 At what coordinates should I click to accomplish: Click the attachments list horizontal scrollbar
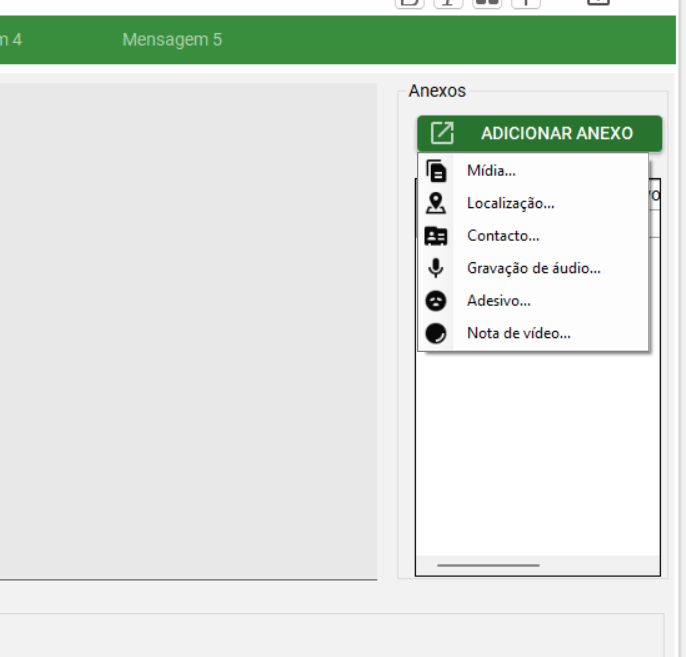click(488, 566)
